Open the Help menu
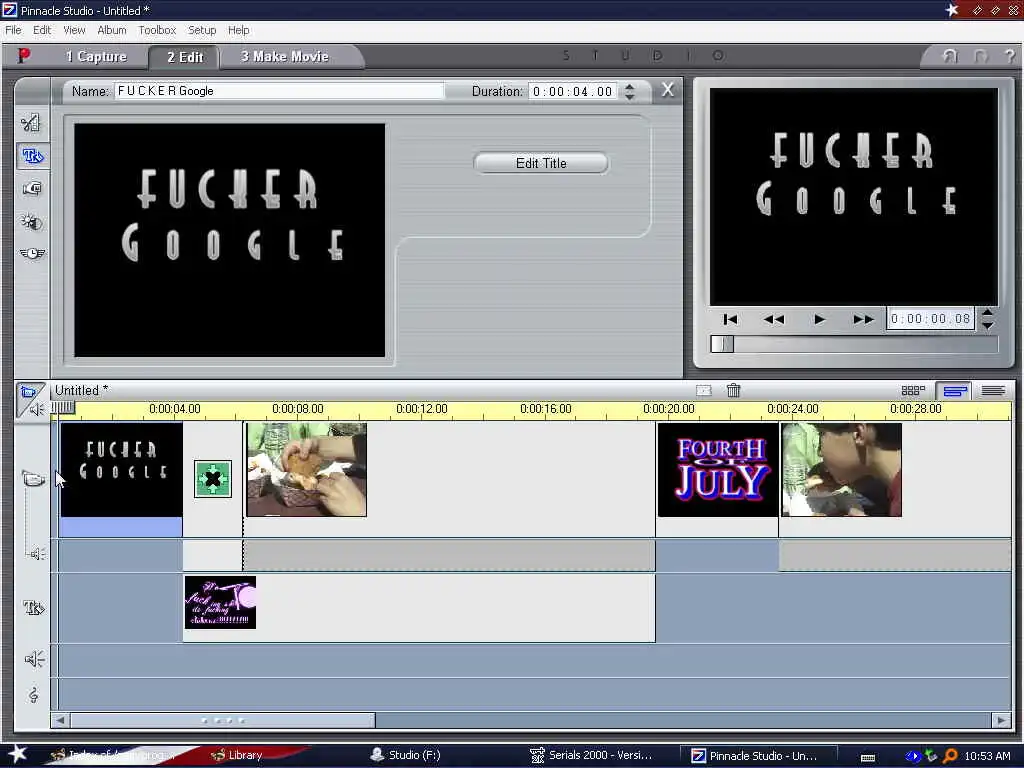 tap(238, 30)
